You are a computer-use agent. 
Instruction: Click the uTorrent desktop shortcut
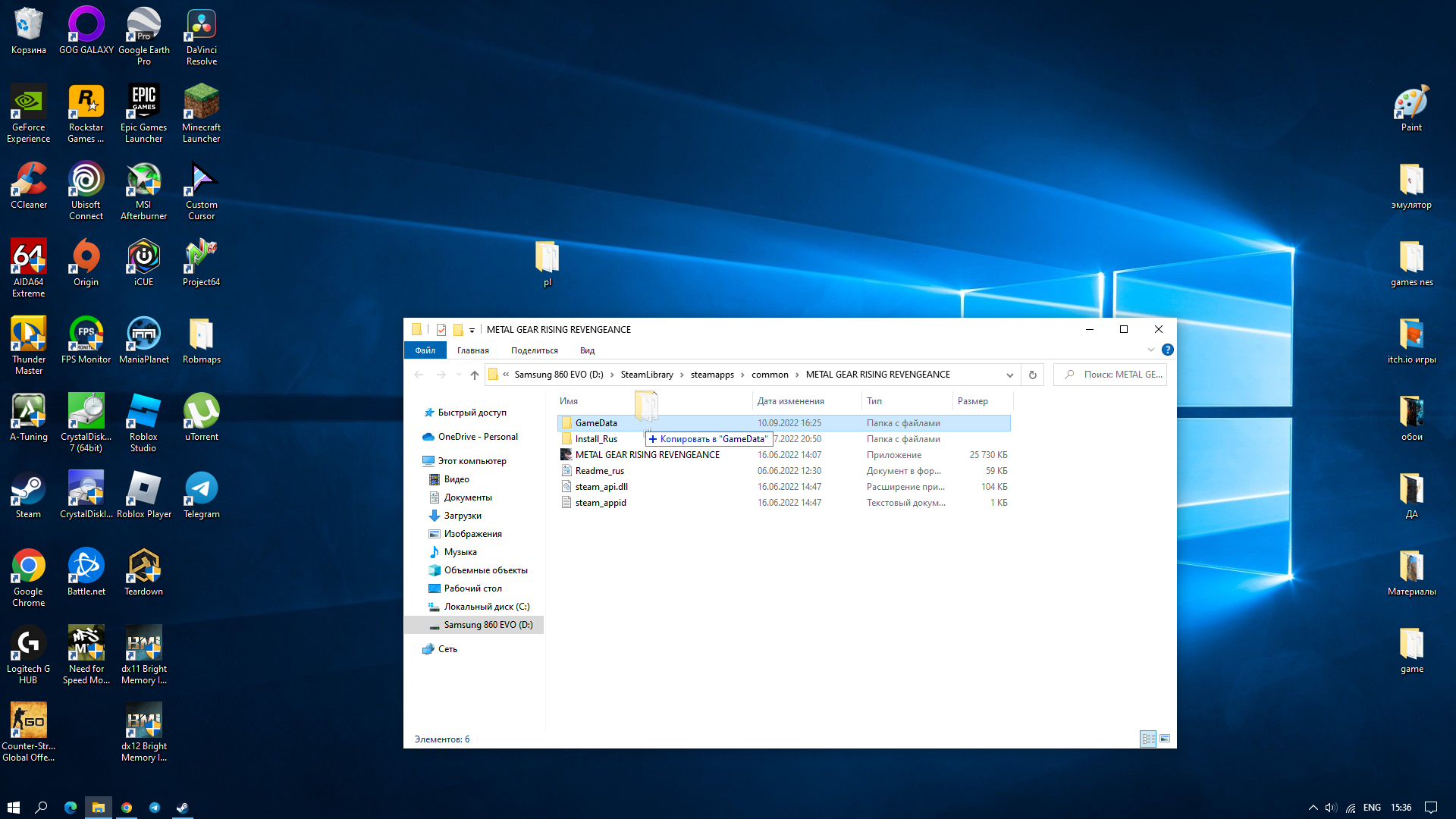(202, 418)
